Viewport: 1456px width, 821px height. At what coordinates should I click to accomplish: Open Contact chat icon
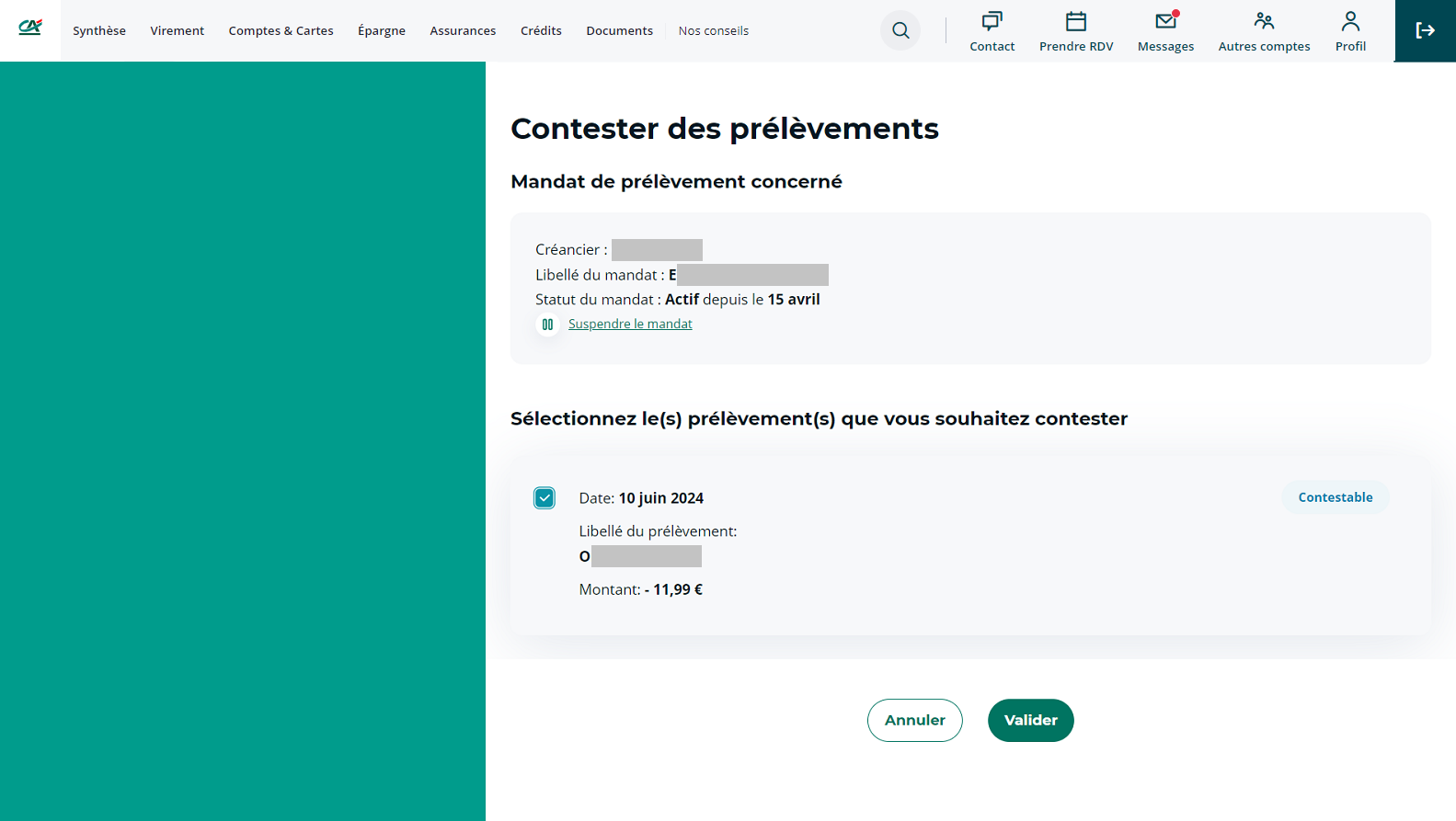(x=992, y=21)
